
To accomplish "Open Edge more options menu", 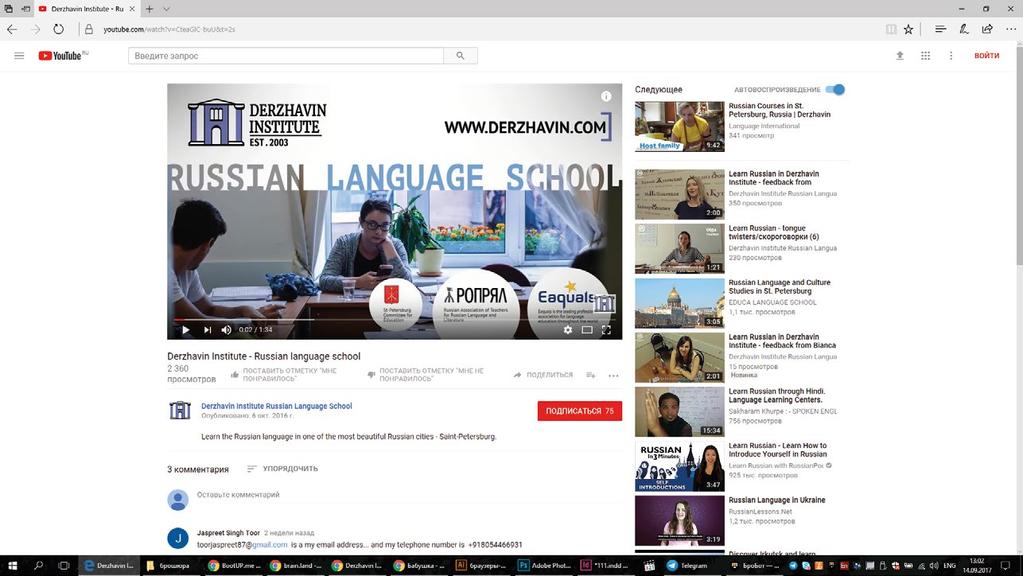I will point(1011,29).
